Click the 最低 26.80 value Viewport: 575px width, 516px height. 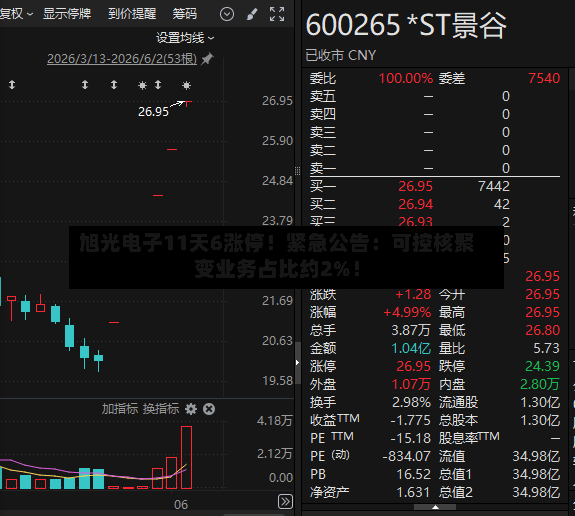point(542,330)
